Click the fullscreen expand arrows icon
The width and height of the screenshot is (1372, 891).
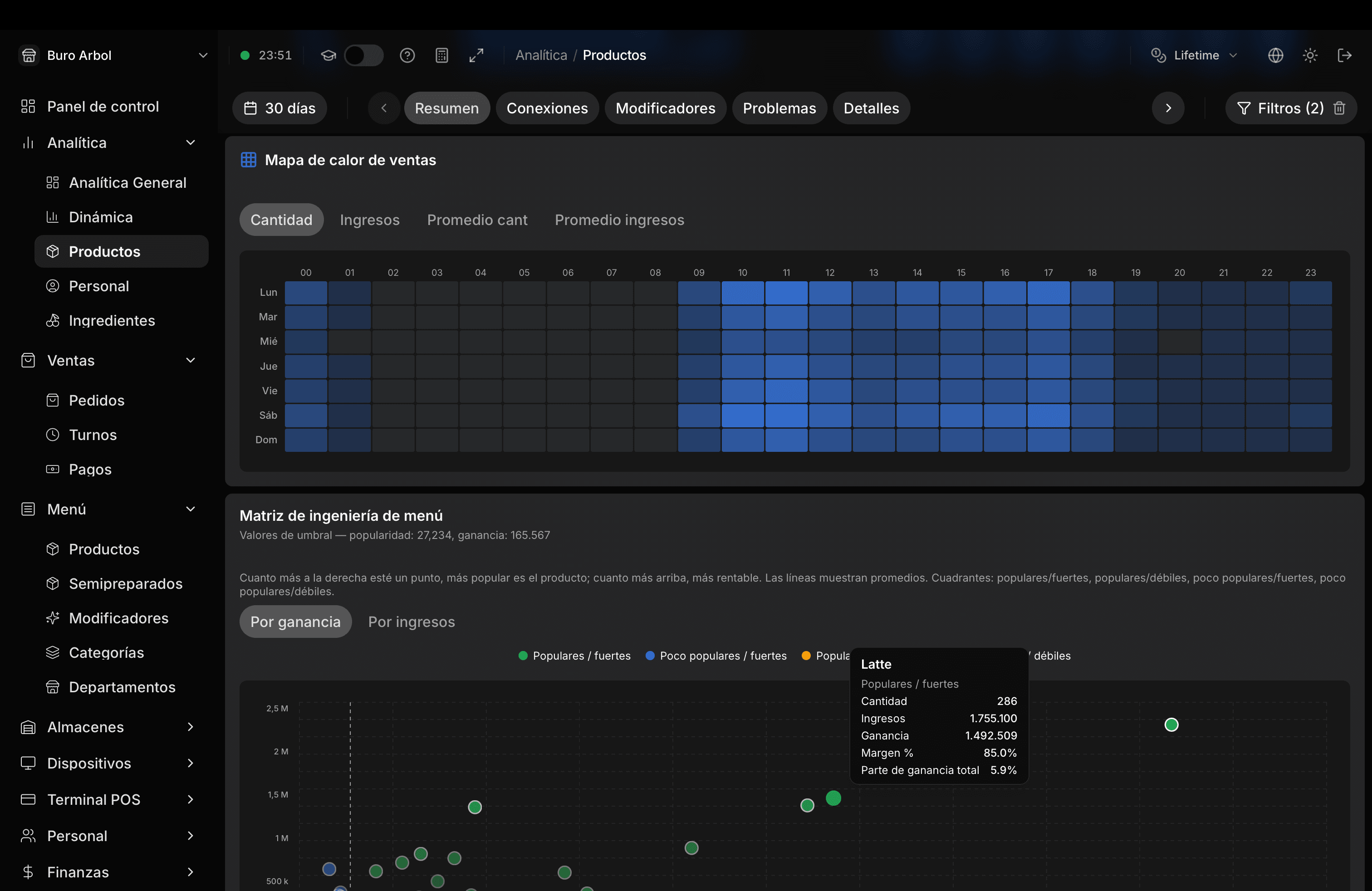tap(476, 55)
